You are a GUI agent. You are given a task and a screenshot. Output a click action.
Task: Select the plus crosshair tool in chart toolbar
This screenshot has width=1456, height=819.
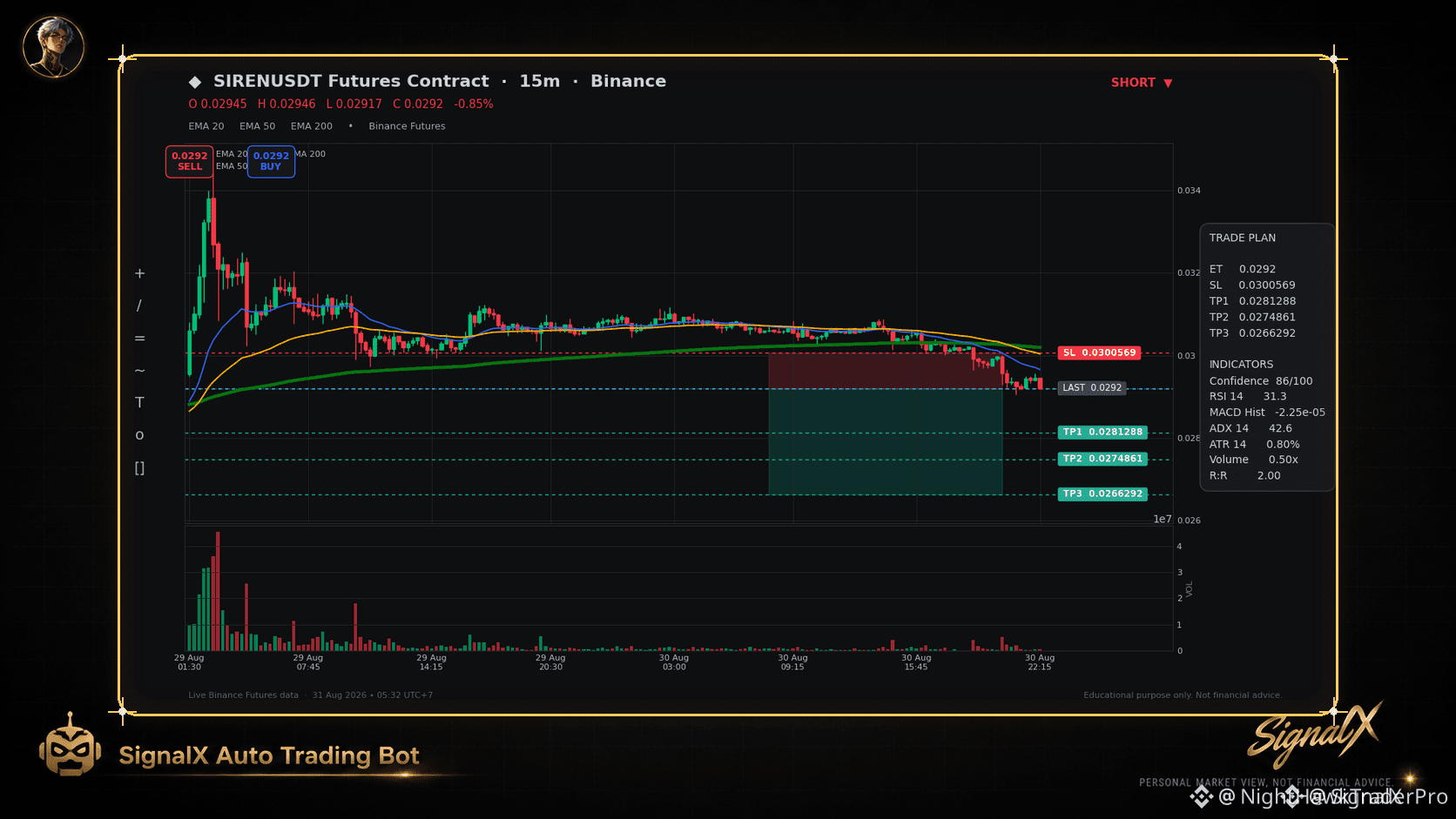tap(139, 273)
